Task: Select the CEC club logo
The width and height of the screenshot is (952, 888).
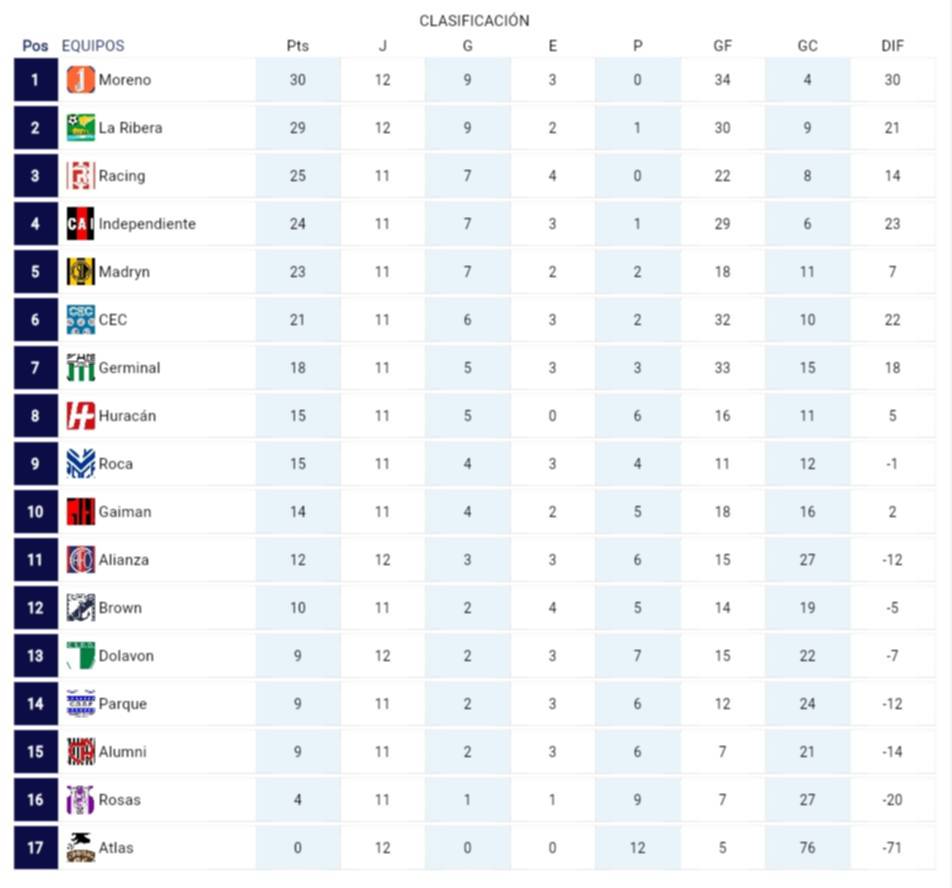Action: (x=80, y=320)
